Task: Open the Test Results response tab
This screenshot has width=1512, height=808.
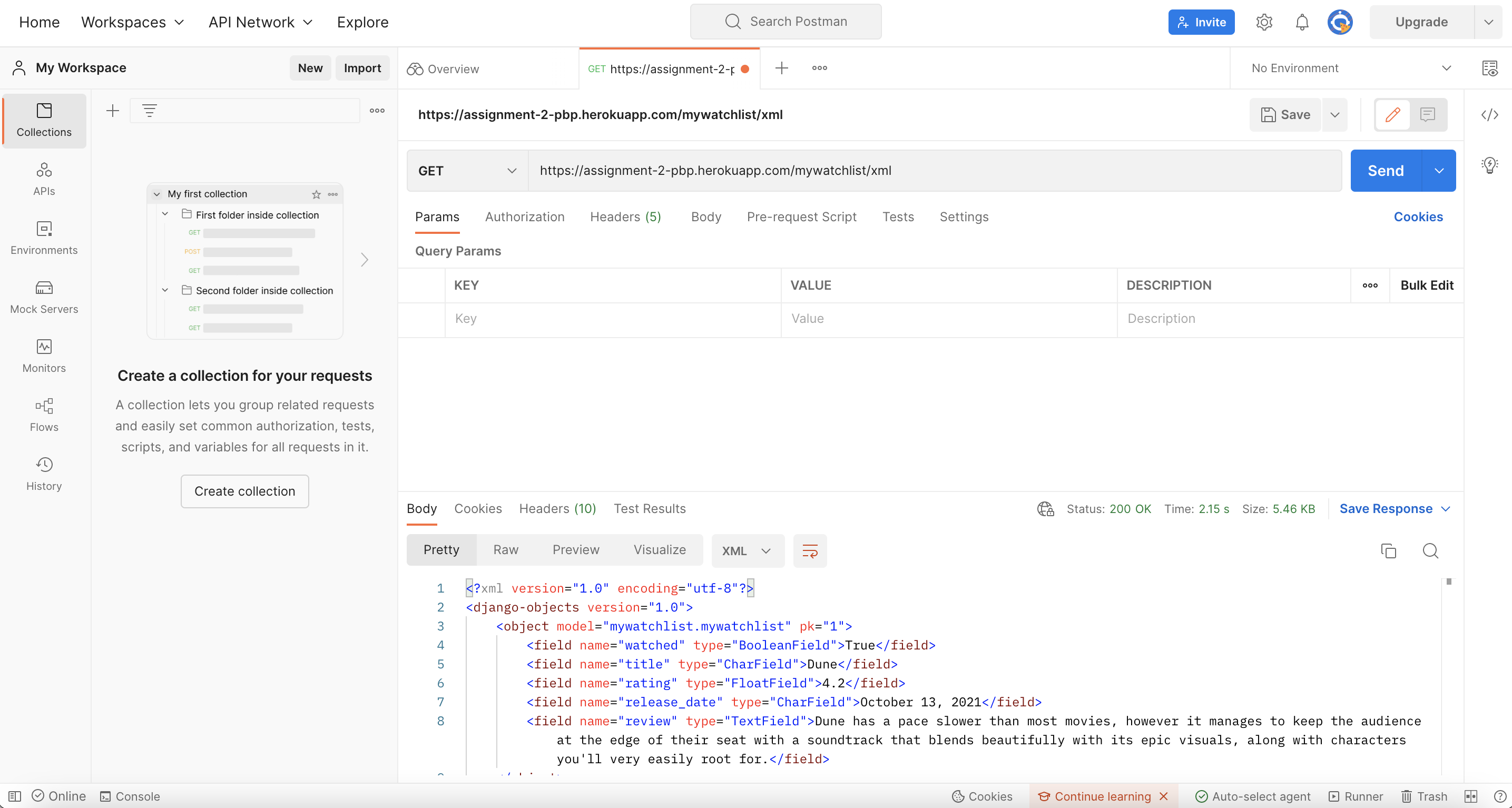Action: (649, 508)
